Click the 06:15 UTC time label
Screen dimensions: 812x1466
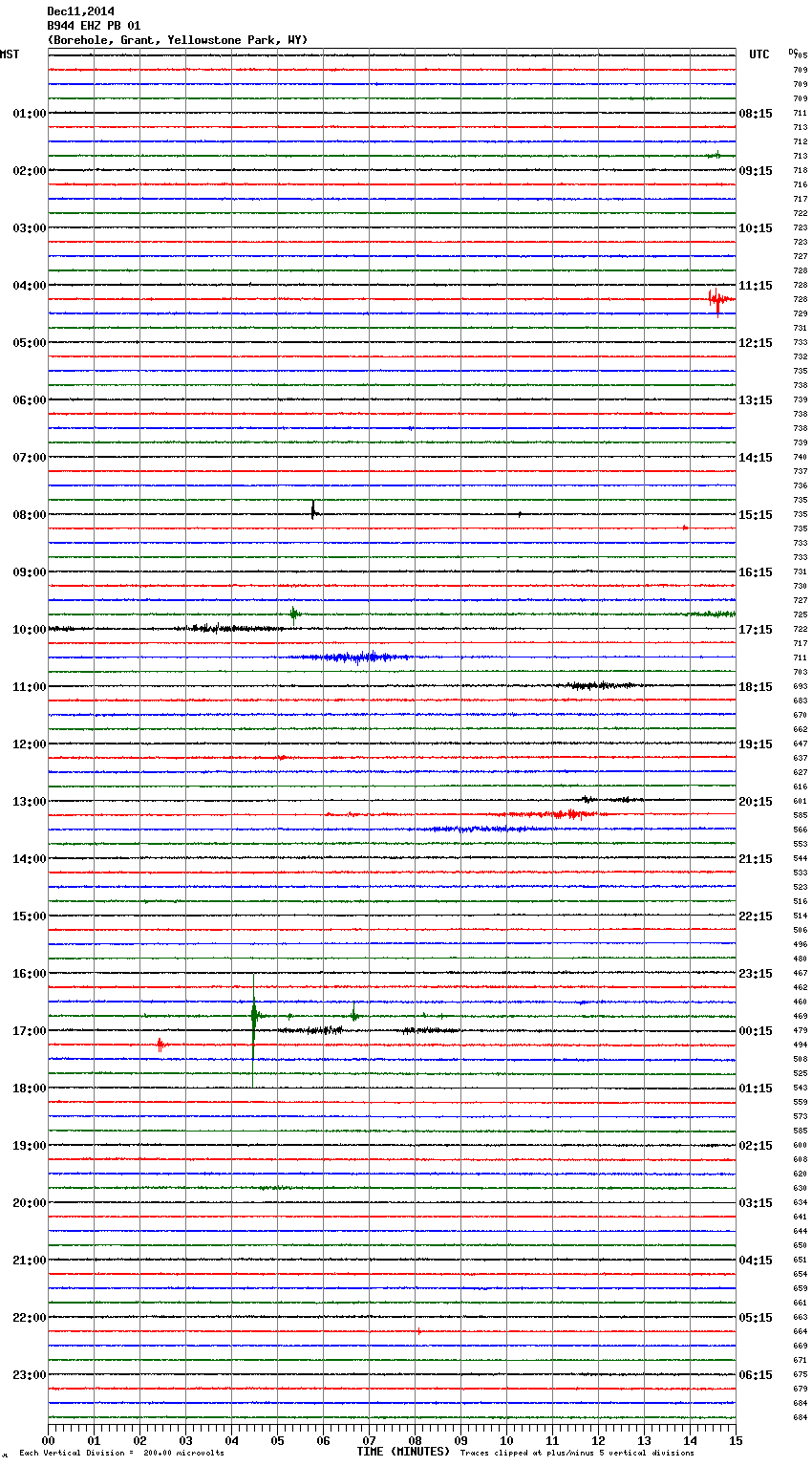pos(756,1375)
